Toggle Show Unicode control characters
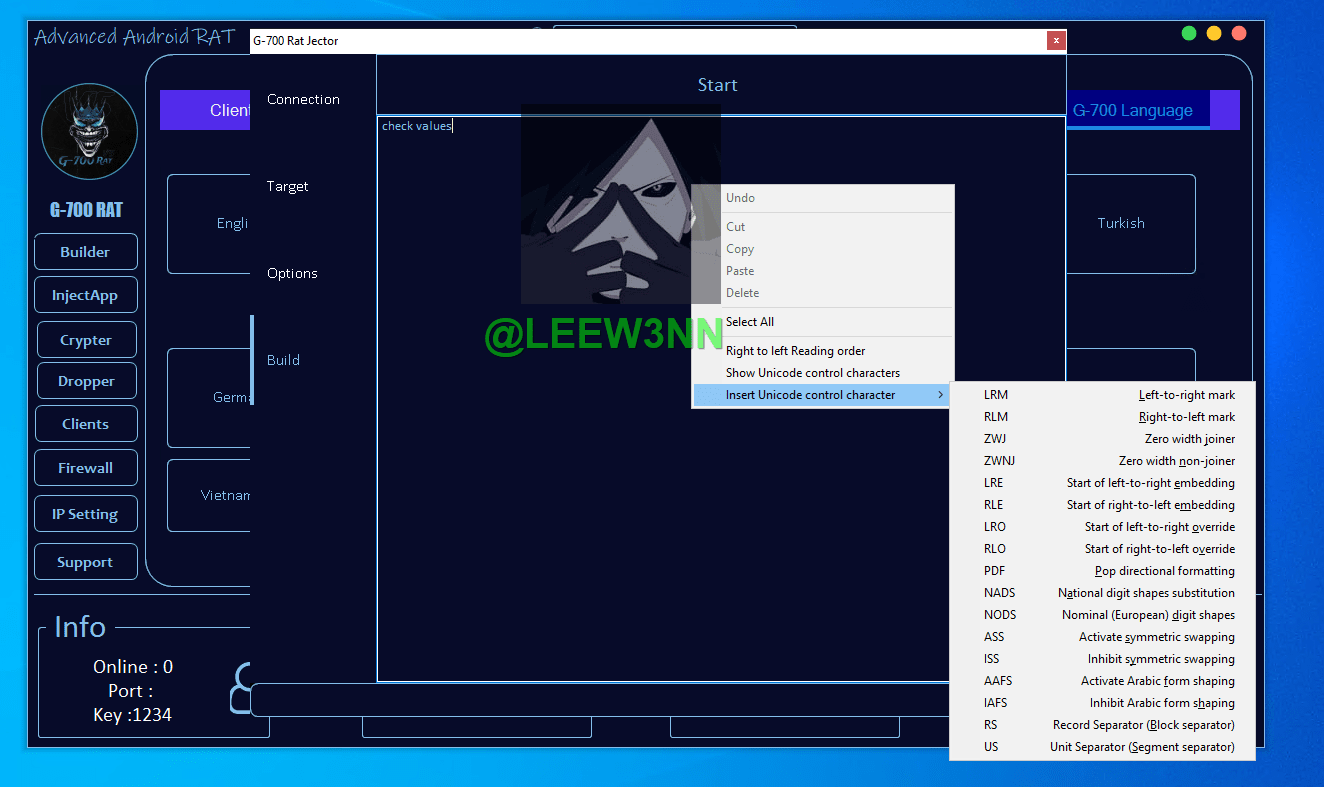This screenshot has height=787, width=1324. click(812, 373)
